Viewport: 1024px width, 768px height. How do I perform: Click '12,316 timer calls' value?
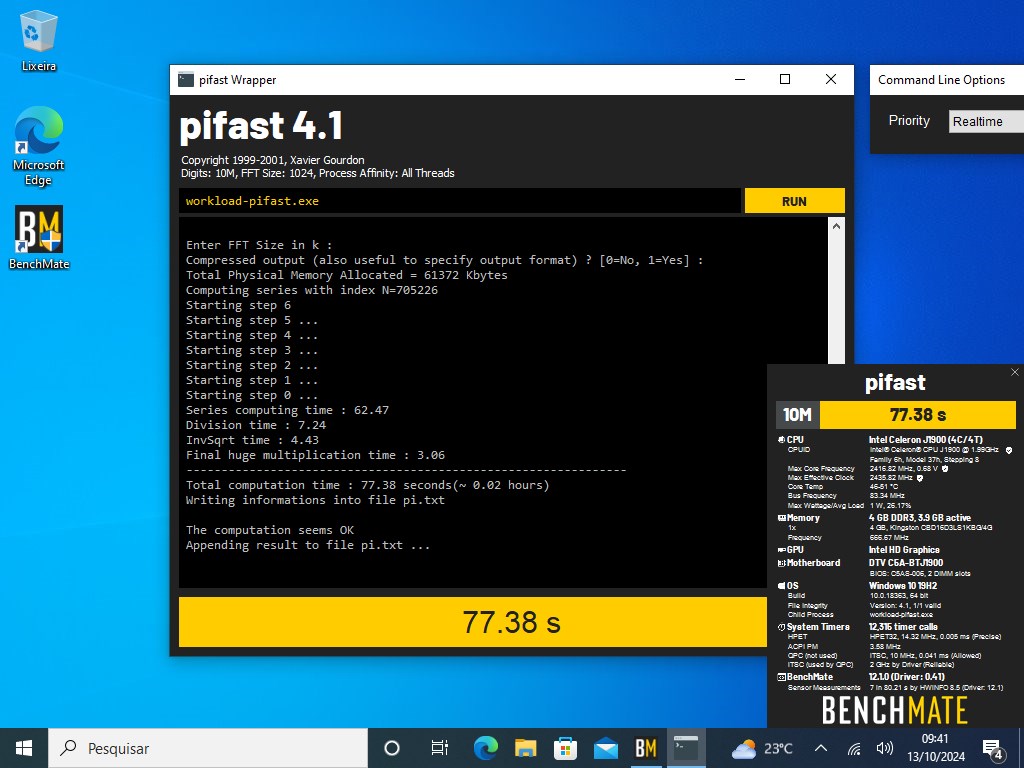(903, 627)
